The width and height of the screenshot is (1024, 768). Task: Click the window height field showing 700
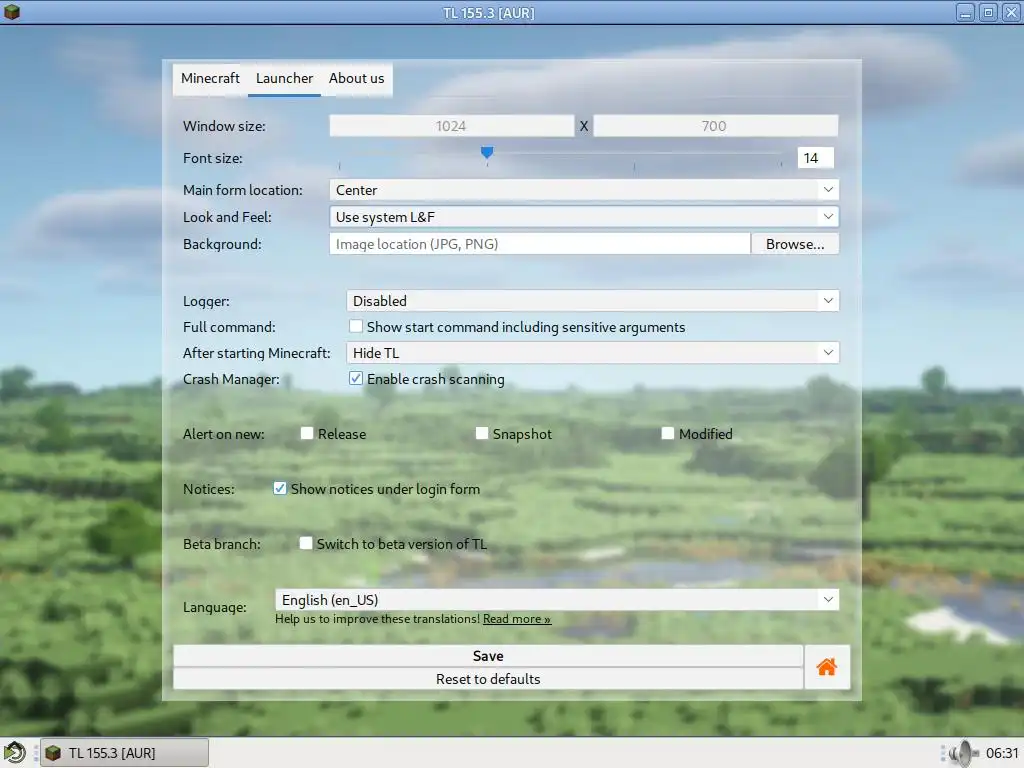point(715,126)
